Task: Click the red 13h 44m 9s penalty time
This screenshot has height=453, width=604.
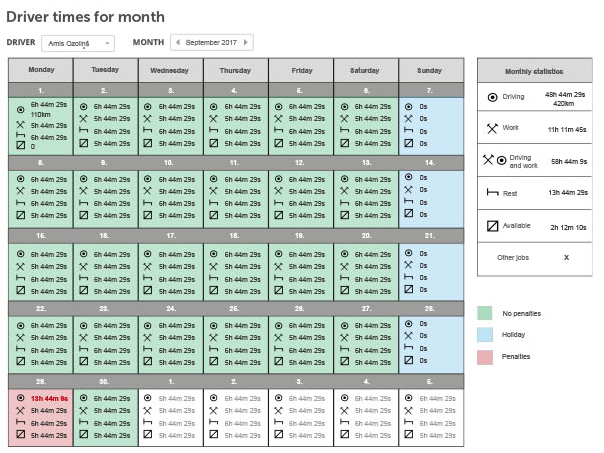Action: 50,398
